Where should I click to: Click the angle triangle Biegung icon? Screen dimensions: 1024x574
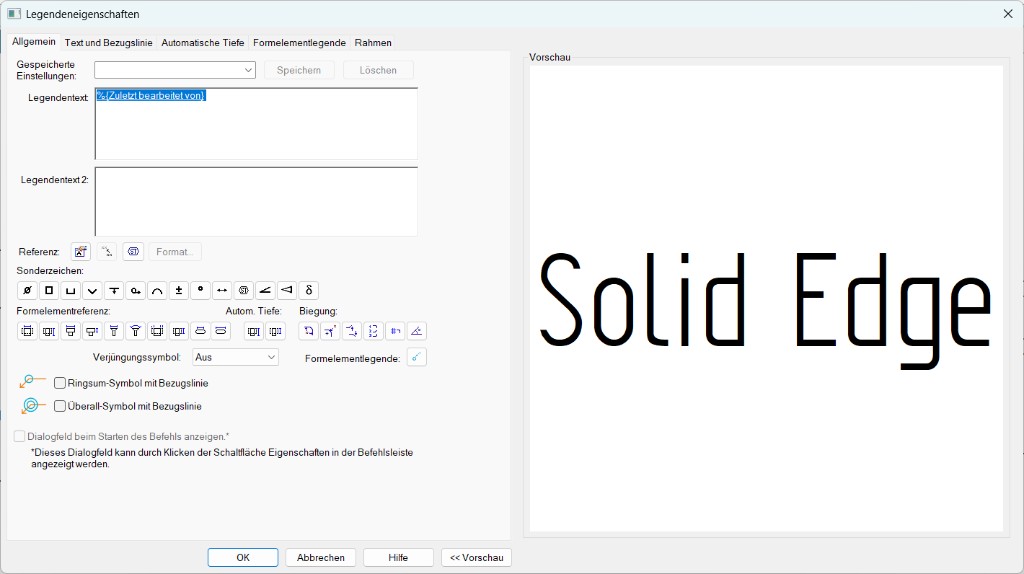(416, 331)
